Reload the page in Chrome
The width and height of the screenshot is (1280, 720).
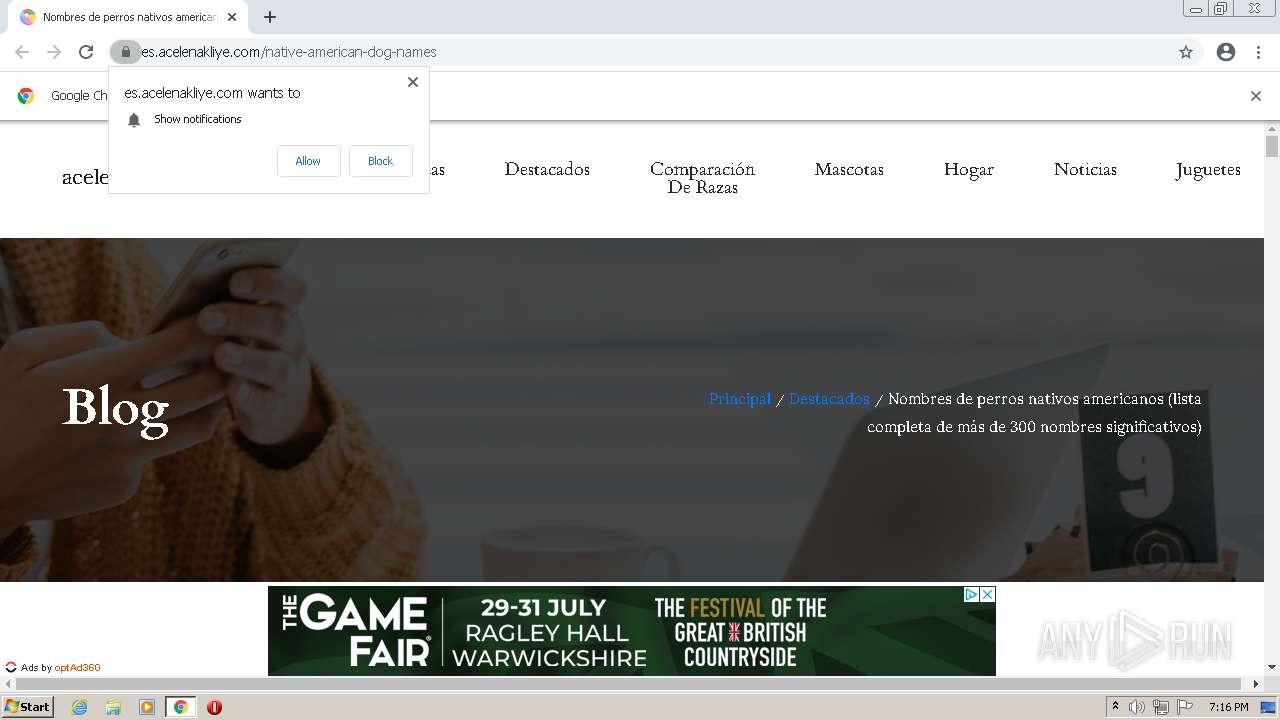pos(86,52)
